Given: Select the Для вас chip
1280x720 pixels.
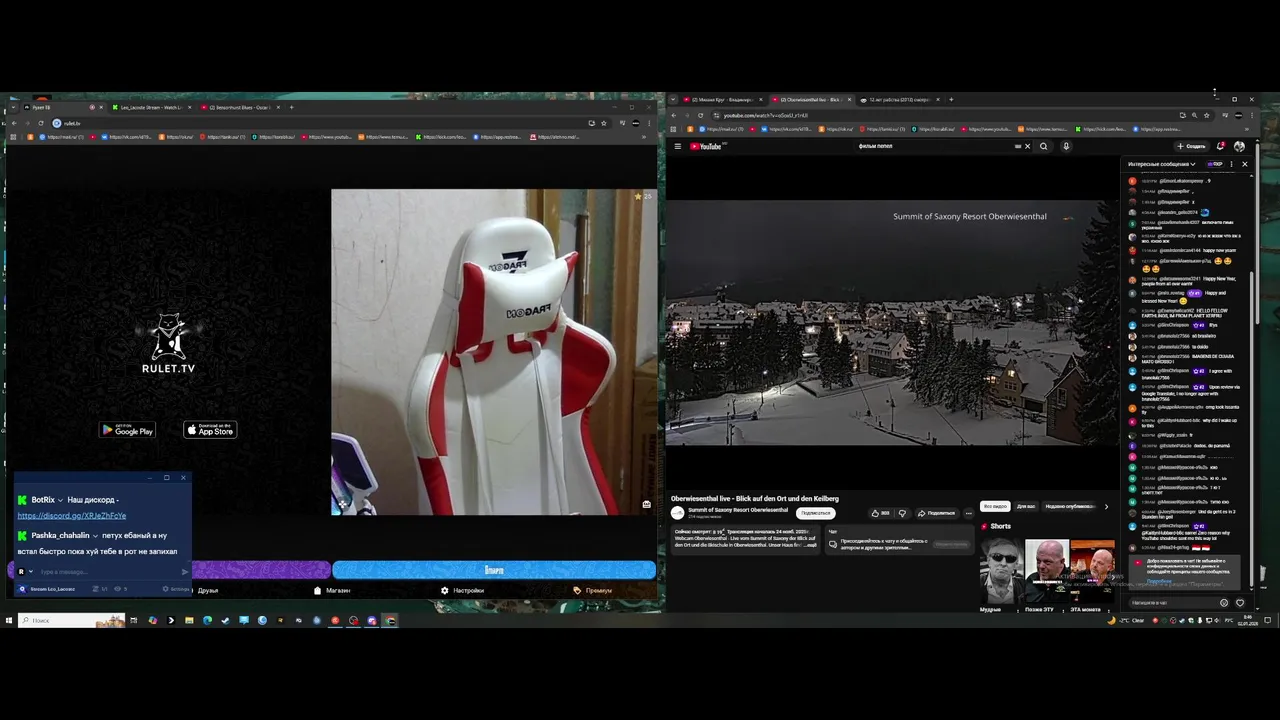Looking at the screenshot, I should coord(1026,506).
